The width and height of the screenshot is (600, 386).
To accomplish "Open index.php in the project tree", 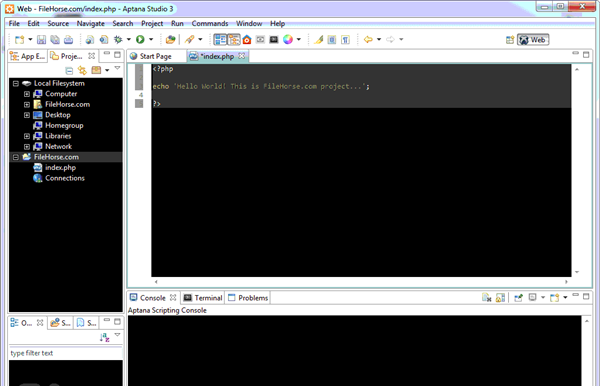I will [x=60, y=168].
